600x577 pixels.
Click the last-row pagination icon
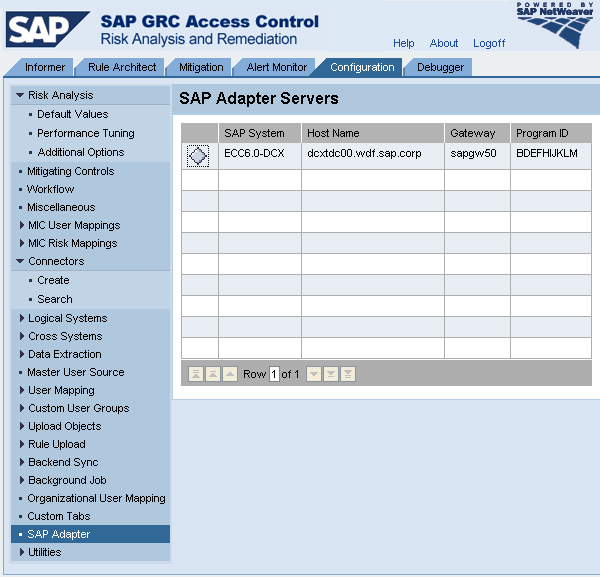point(348,374)
